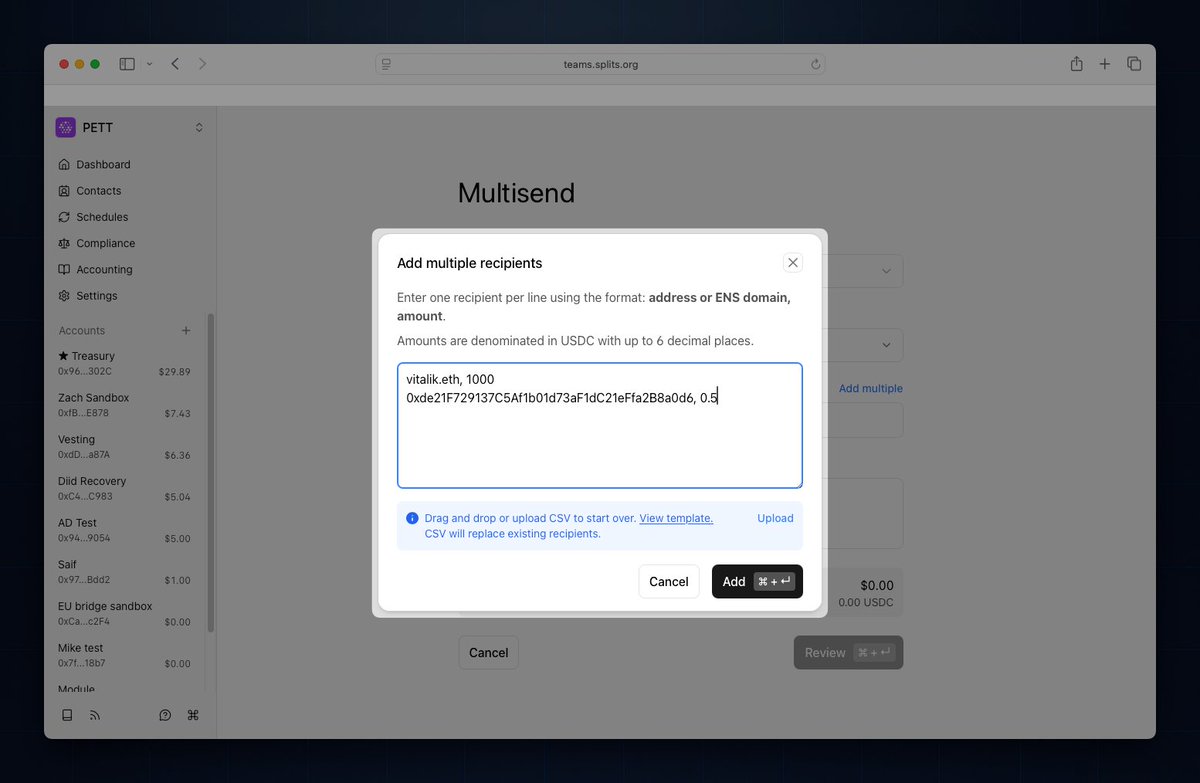Select the Saif account
The width and height of the screenshot is (1200, 783).
(x=124, y=572)
